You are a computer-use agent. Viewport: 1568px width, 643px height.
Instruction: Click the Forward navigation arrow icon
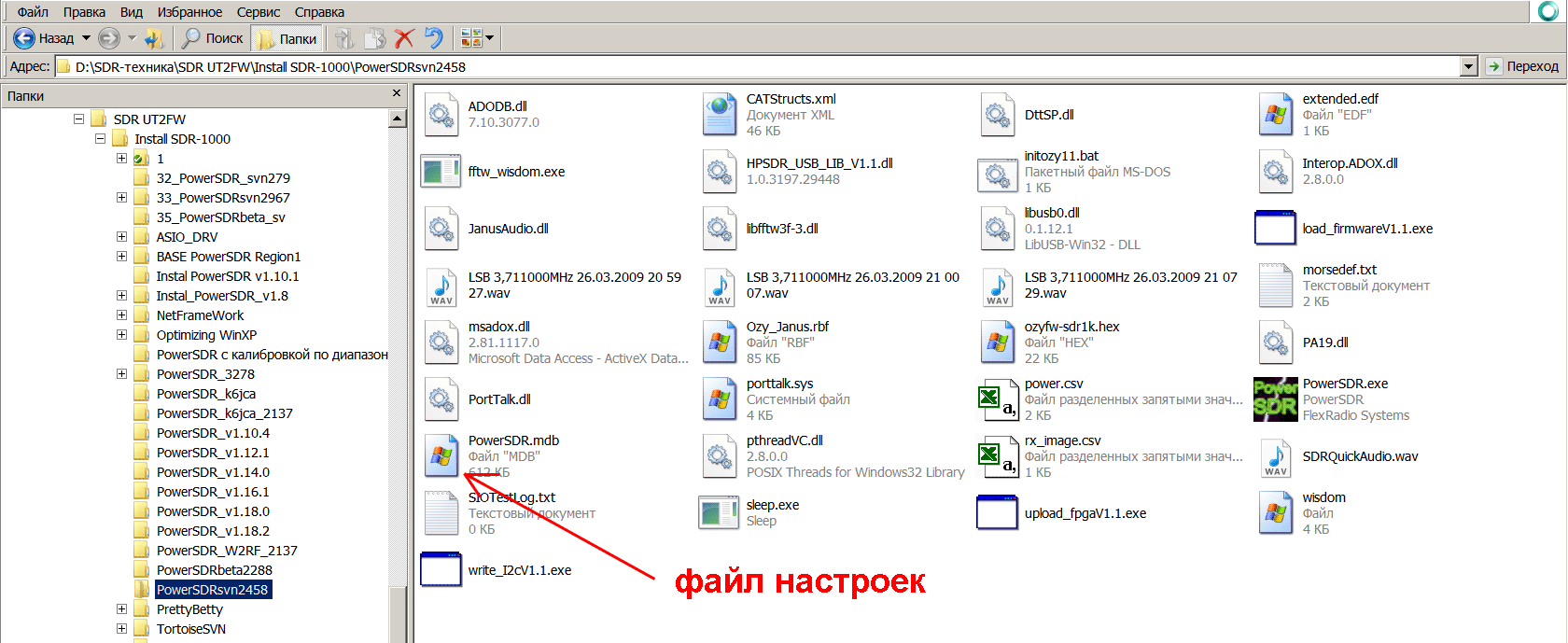109,38
